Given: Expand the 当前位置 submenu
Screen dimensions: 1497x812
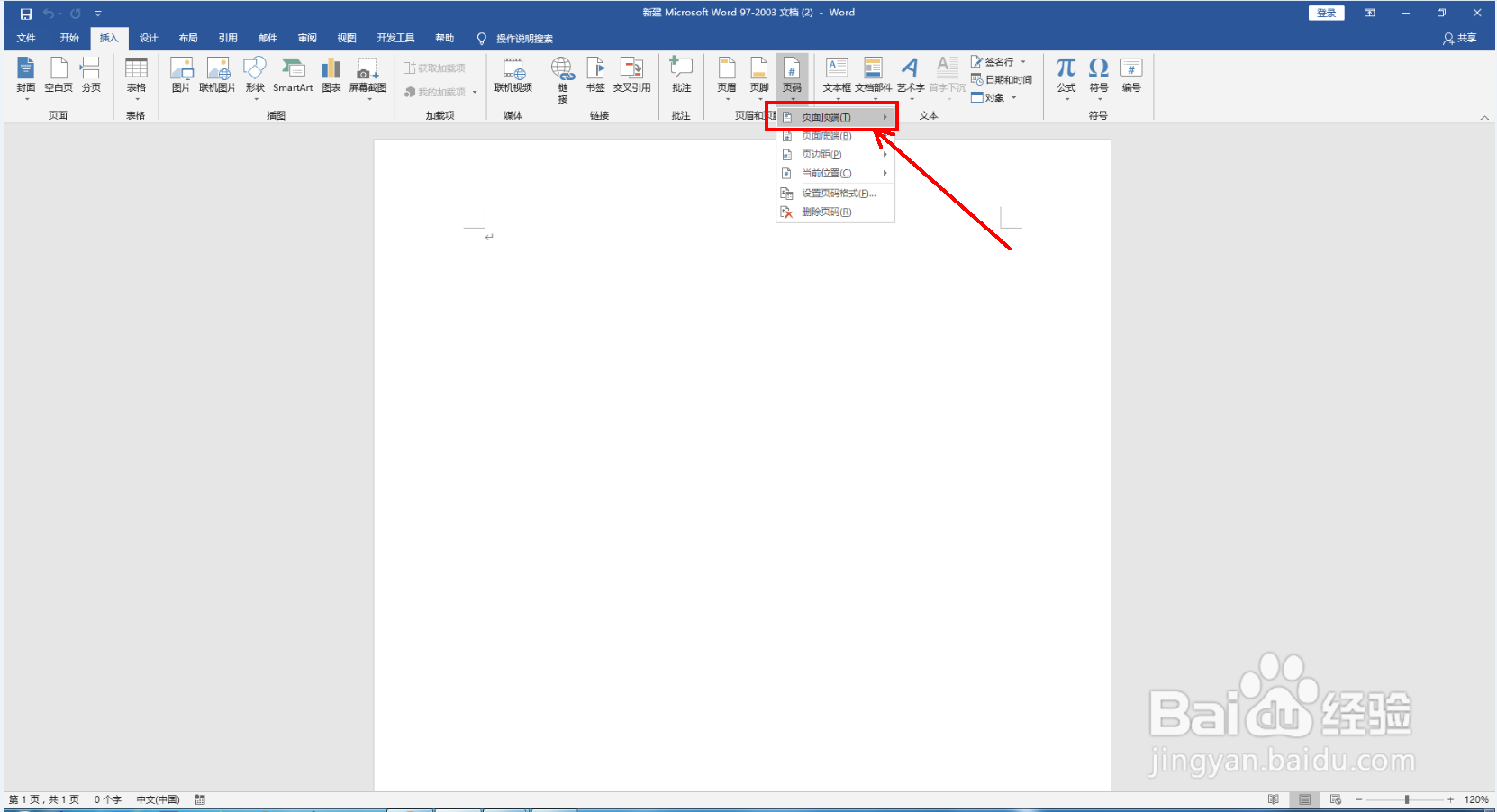Looking at the screenshot, I should 826,173.
